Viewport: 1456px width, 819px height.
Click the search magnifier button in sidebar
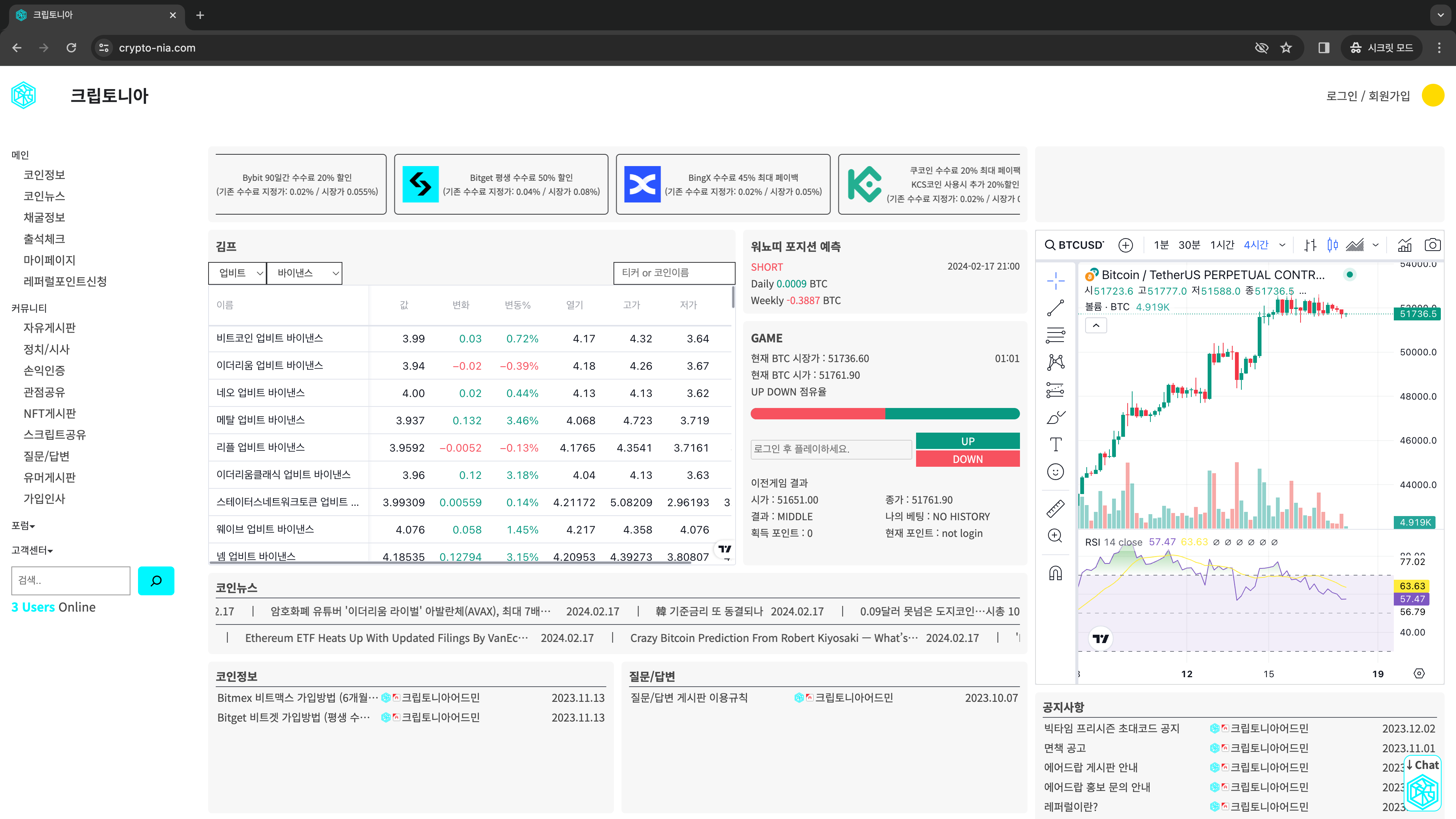156,581
